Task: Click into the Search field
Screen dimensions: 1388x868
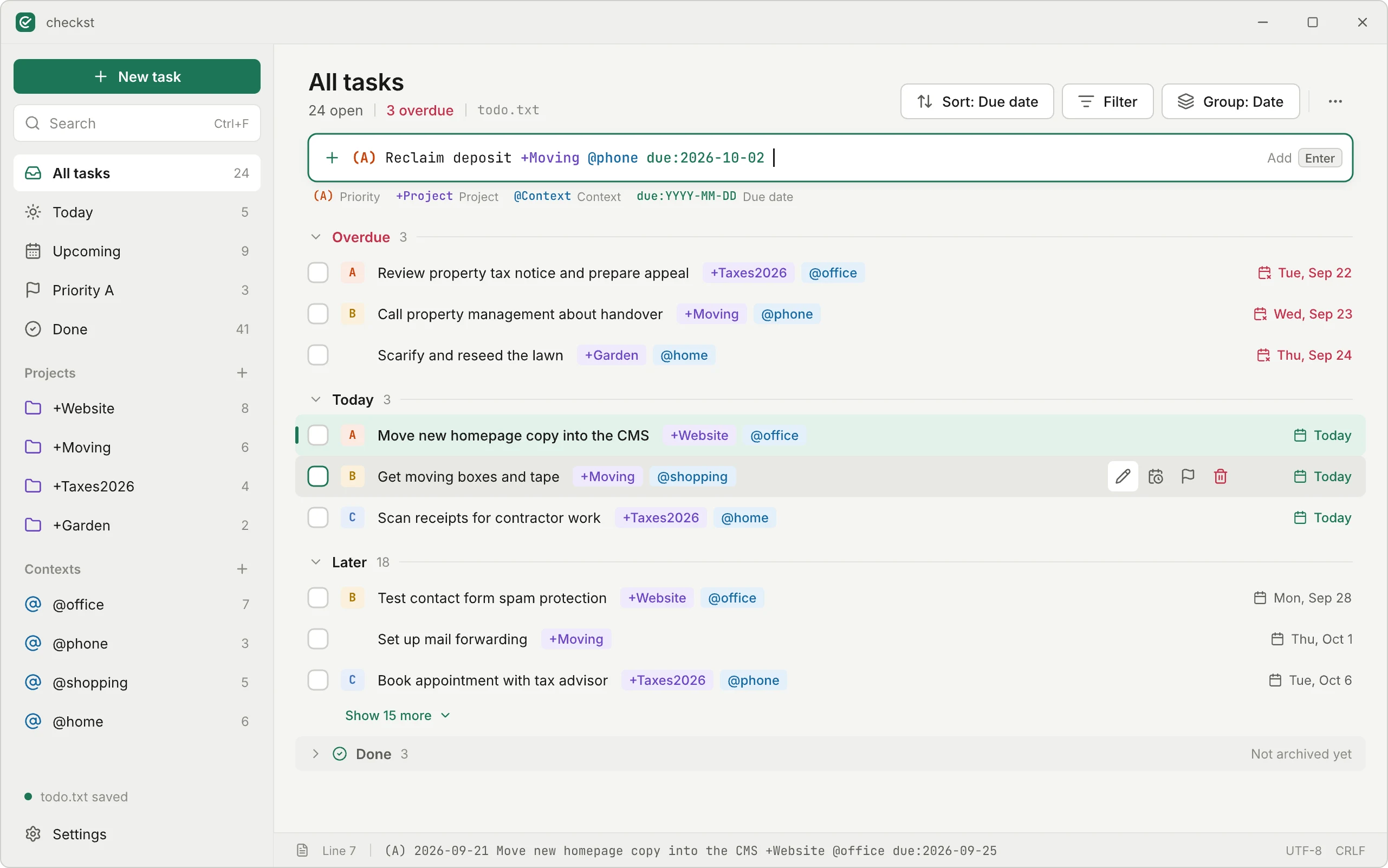Action: 137,124
